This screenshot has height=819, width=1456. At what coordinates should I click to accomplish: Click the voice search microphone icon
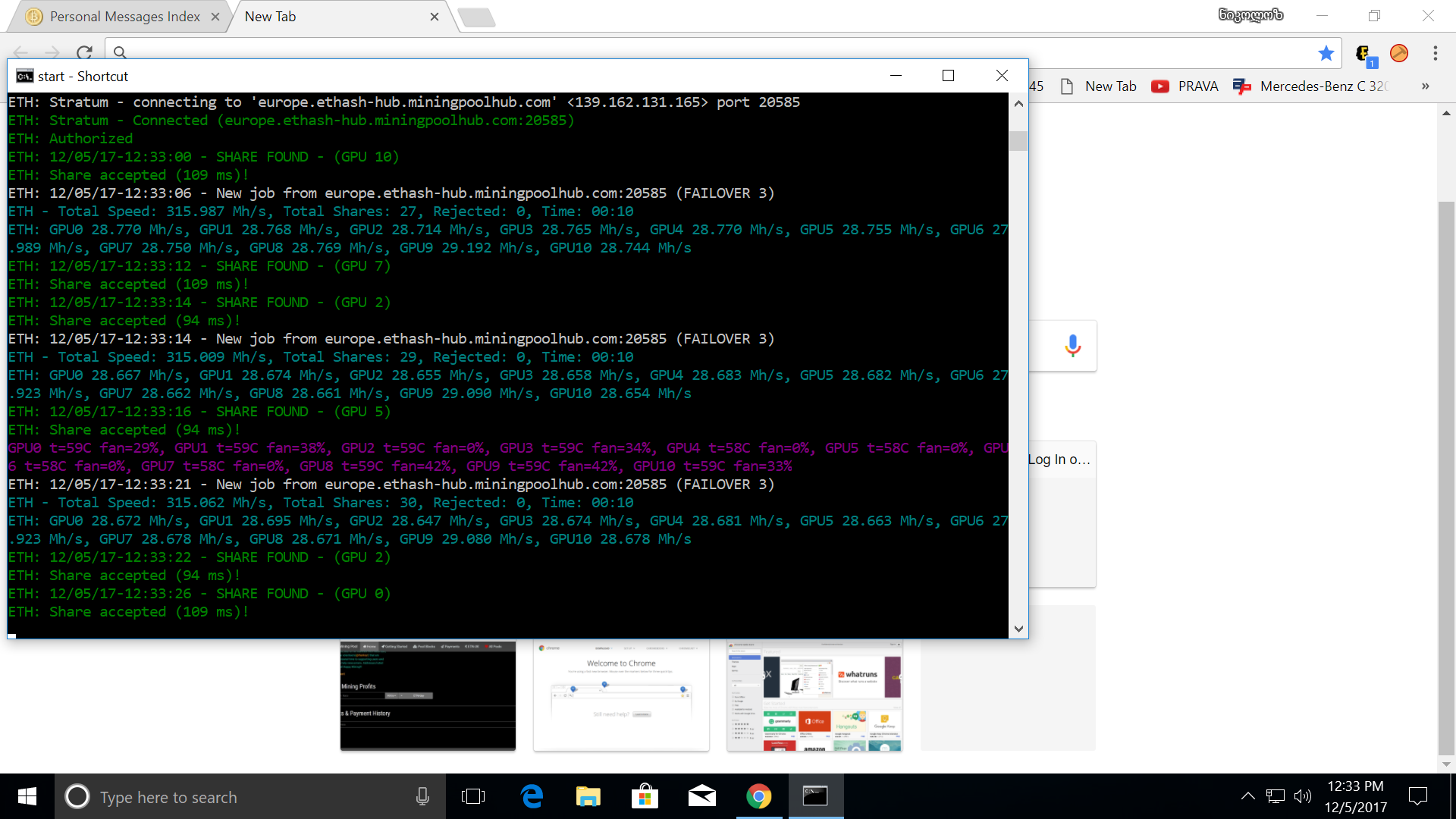[1072, 346]
